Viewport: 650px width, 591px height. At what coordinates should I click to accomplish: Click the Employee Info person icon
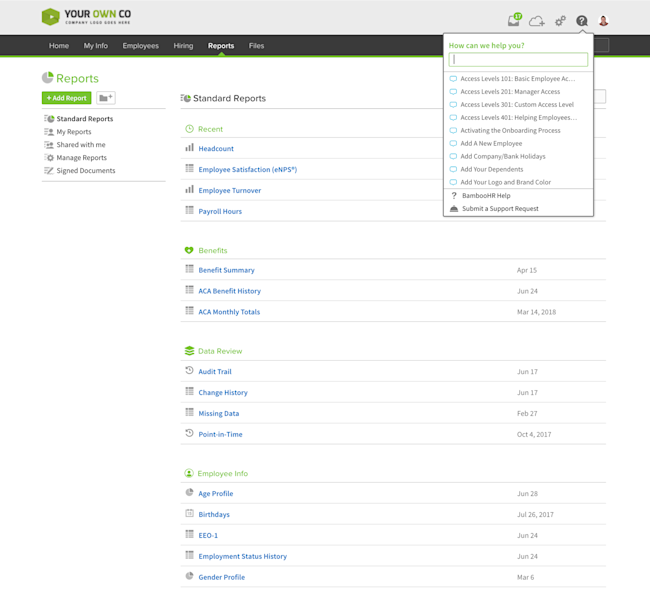pyautogui.click(x=189, y=473)
